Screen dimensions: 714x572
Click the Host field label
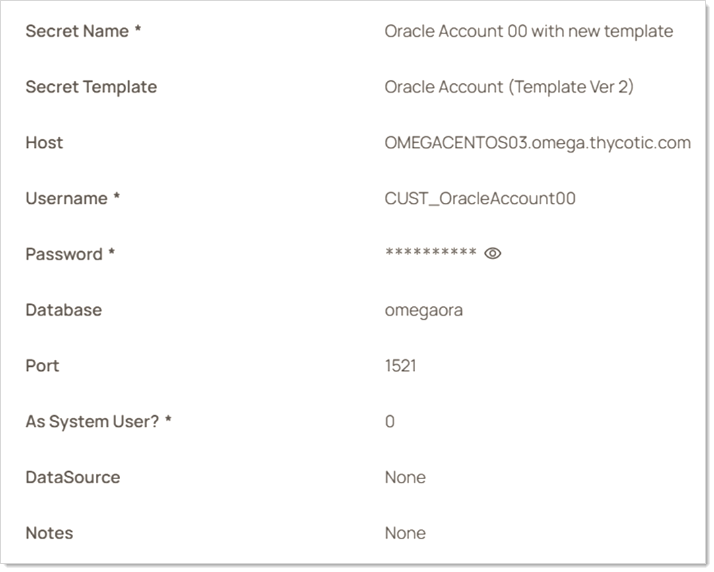click(x=44, y=143)
